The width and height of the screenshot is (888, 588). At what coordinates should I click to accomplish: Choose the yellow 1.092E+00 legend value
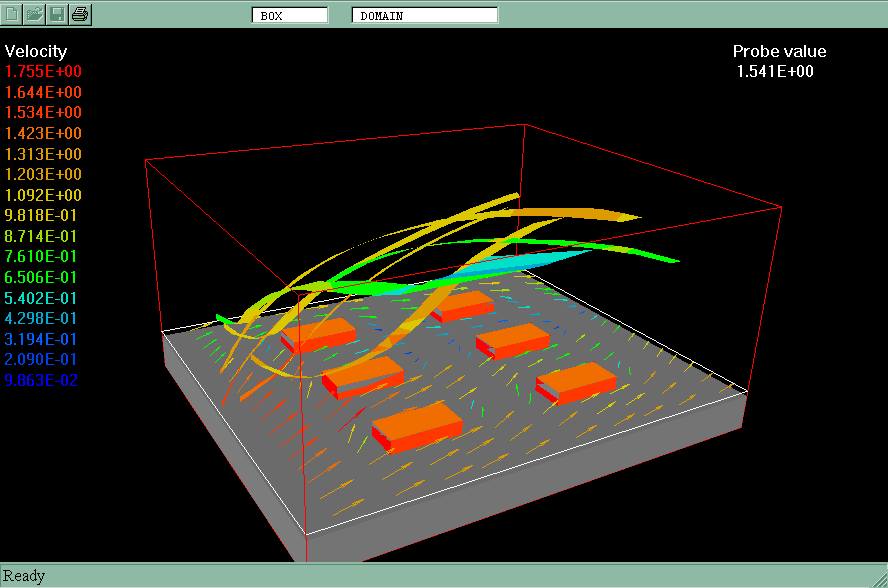pyautogui.click(x=44, y=195)
